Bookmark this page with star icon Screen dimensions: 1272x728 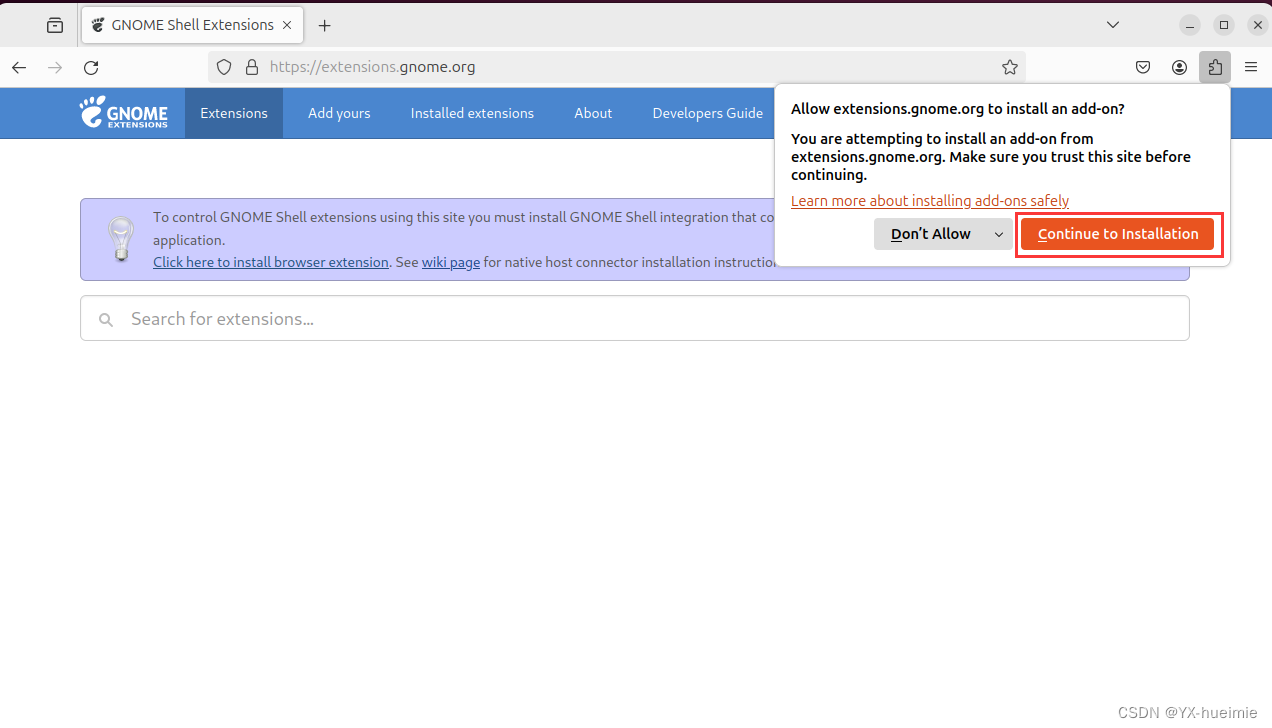[x=1010, y=67]
